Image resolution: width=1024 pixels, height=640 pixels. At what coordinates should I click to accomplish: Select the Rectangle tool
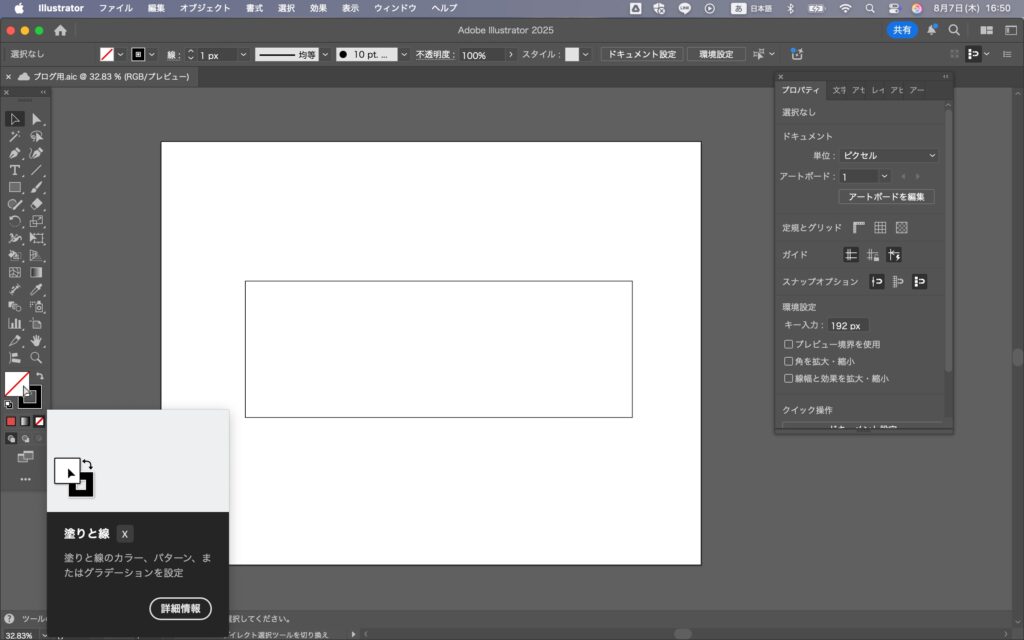(14, 187)
